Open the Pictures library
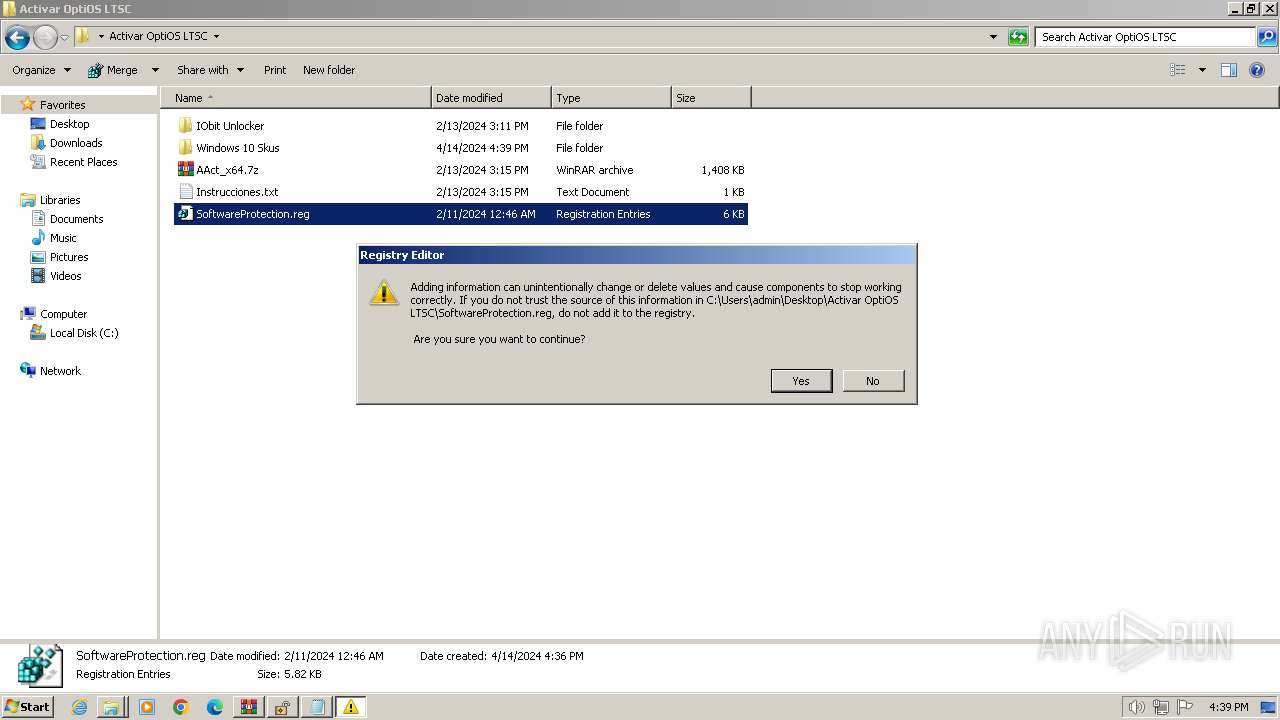This screenshot has width=1280, height=720. coord(69,257)
